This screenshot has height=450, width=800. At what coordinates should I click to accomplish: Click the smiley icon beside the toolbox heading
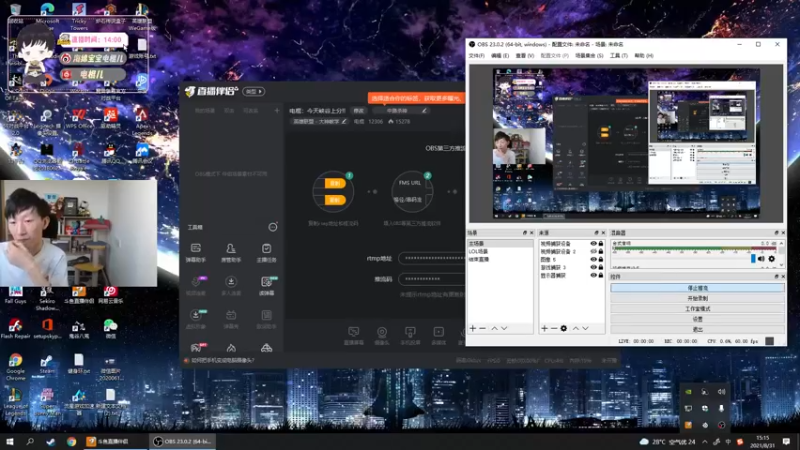(273, 227)
